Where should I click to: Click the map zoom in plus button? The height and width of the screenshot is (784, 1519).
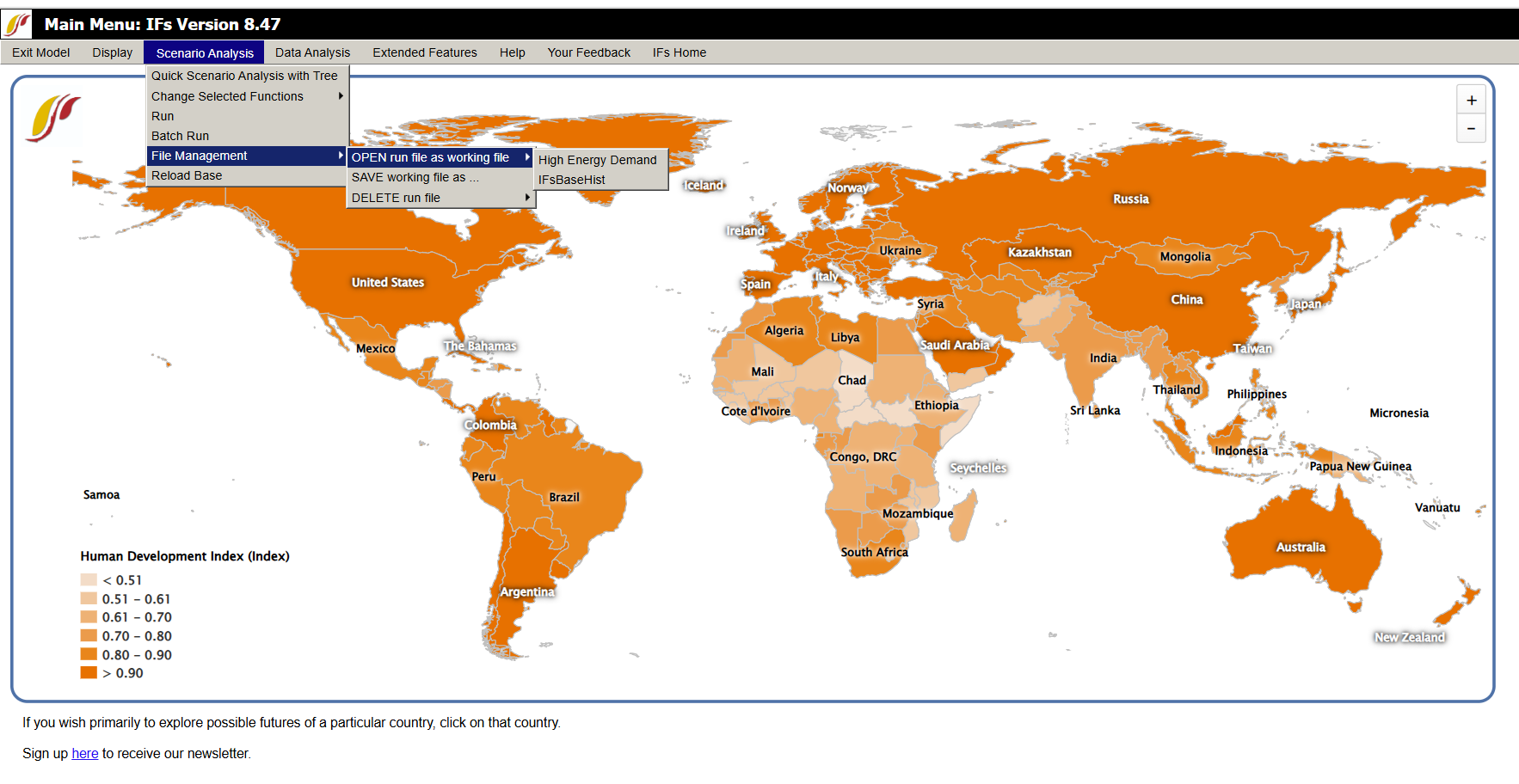tap(1471, 101)
